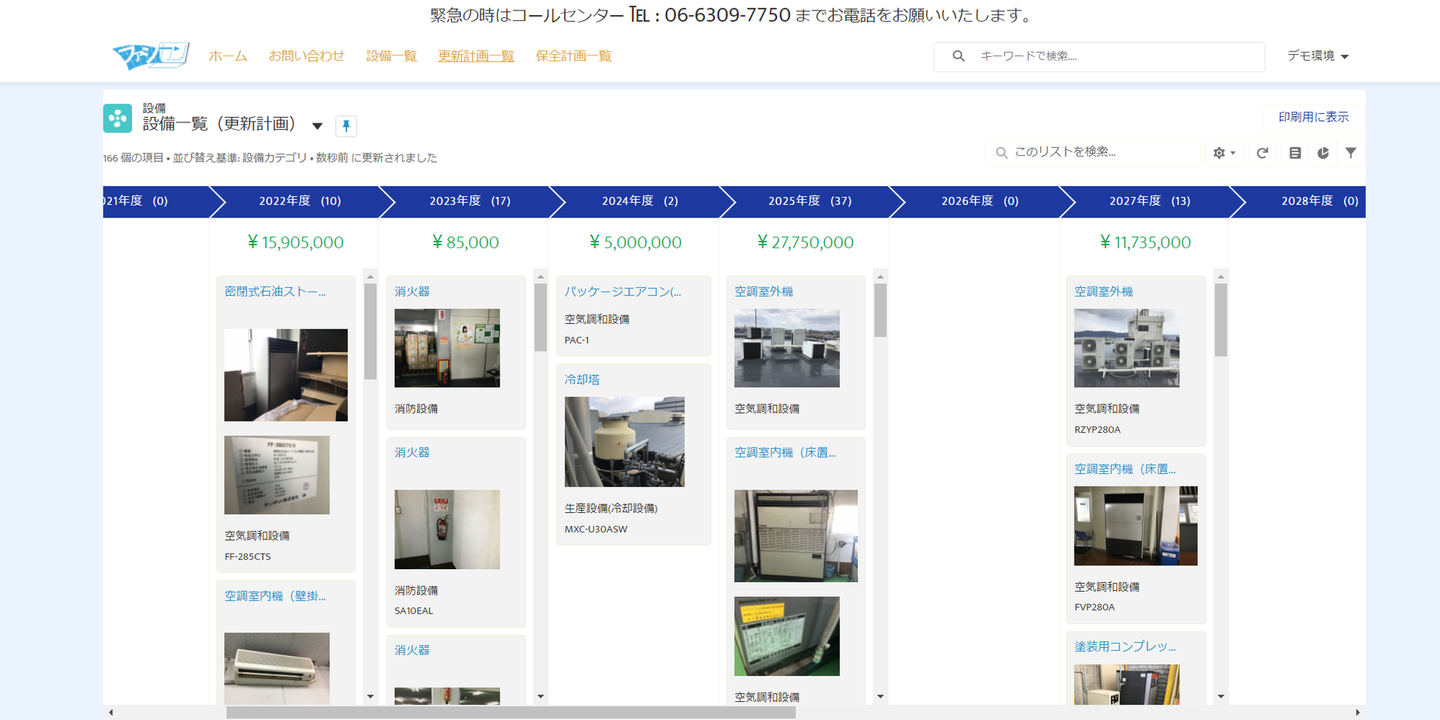This screenshot has width=1440, height=720.
Task: Click the site logo in the header
Action: tap(151, 56)
